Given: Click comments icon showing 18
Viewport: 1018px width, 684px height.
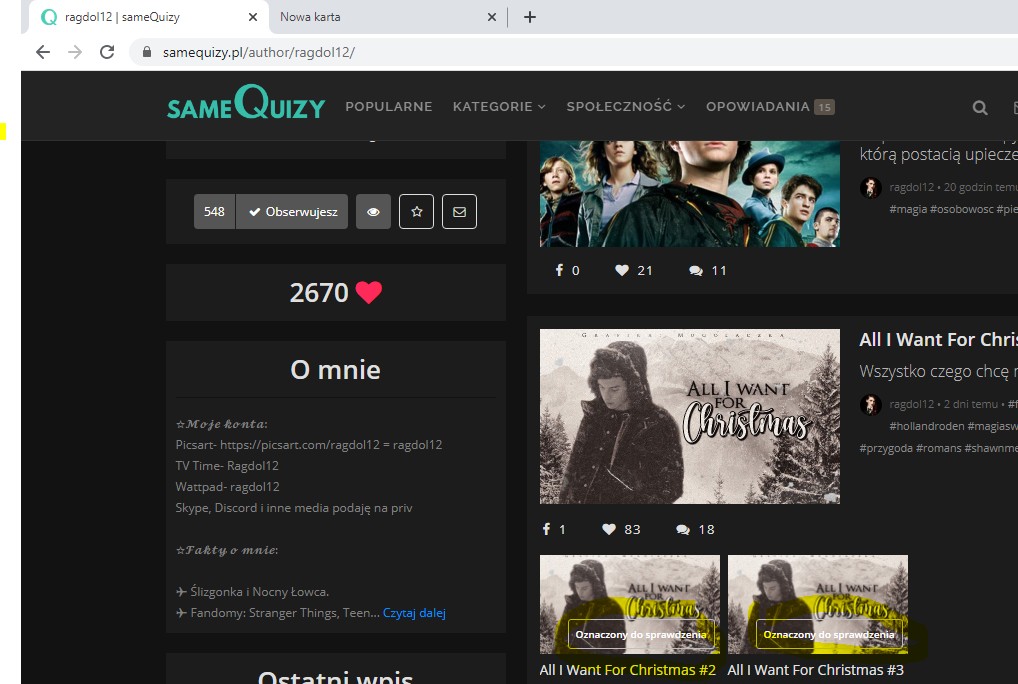Looking at the screenshot, I should 682,529.
